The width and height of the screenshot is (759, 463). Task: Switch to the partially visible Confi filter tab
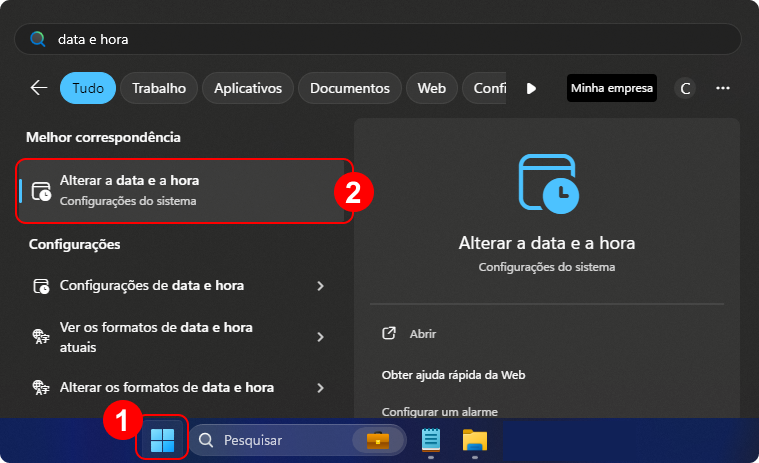[x=485, y=88]
